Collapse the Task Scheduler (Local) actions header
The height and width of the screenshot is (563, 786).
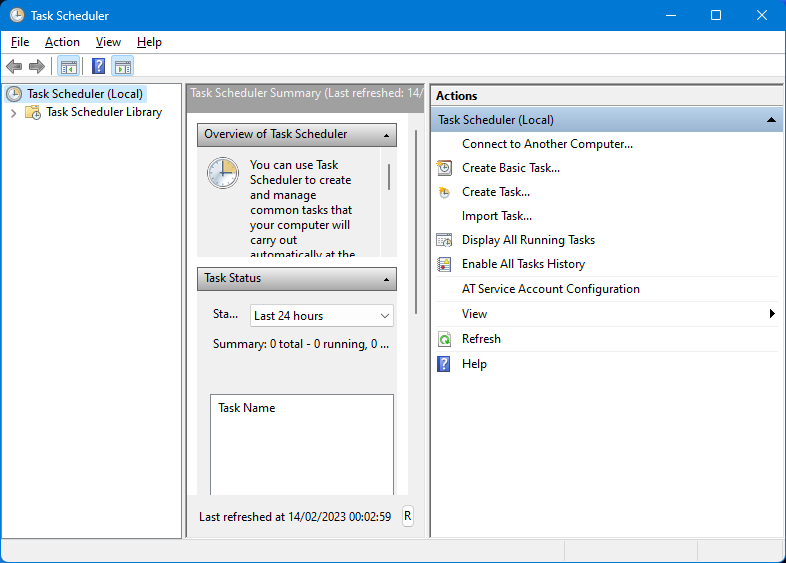click(x=771, y=120)
